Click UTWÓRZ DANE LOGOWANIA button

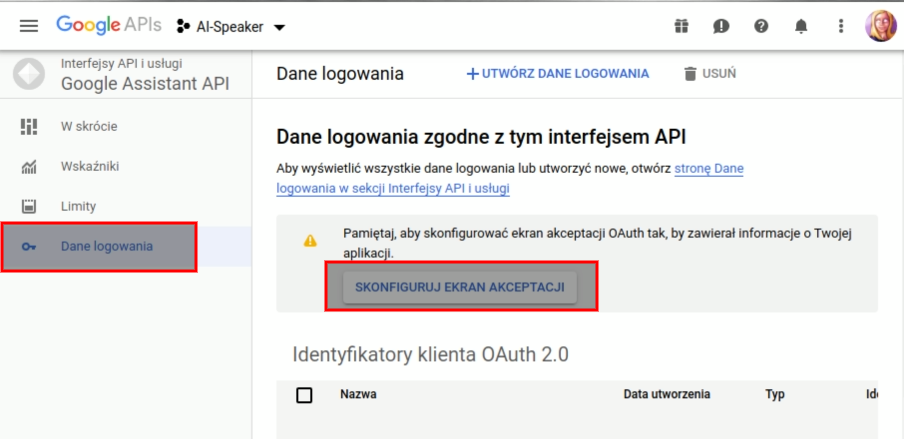tap(558, 74)
